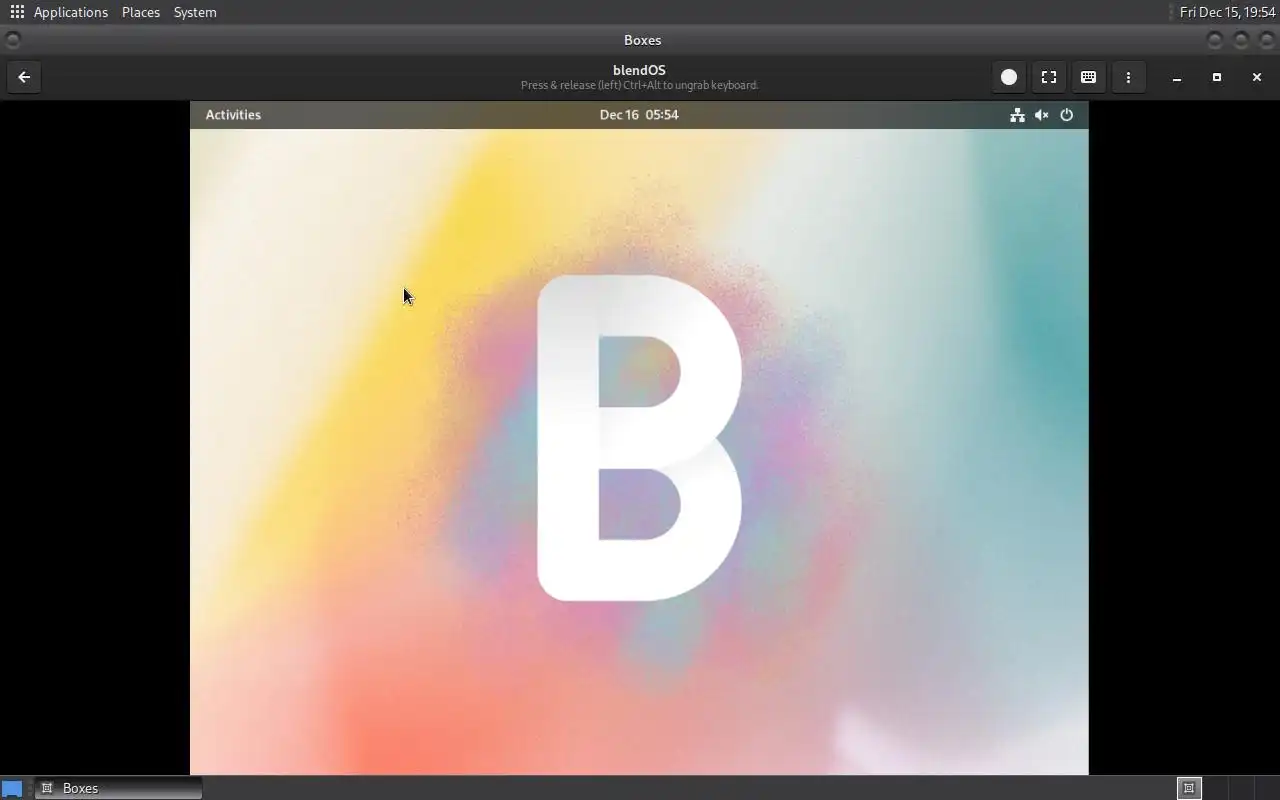Open the host Applications menu
The image size is (1280, 800).
(71, 12)
